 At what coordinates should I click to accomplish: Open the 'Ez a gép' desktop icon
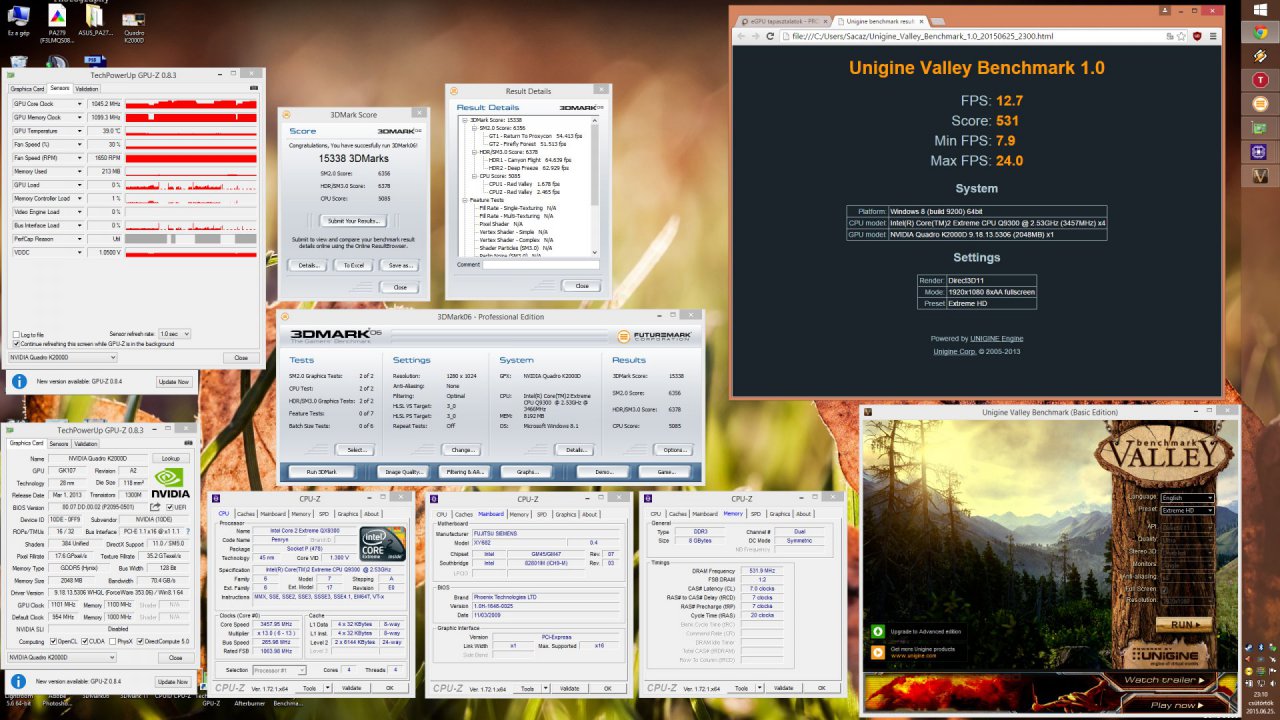(x=19, y=20)
